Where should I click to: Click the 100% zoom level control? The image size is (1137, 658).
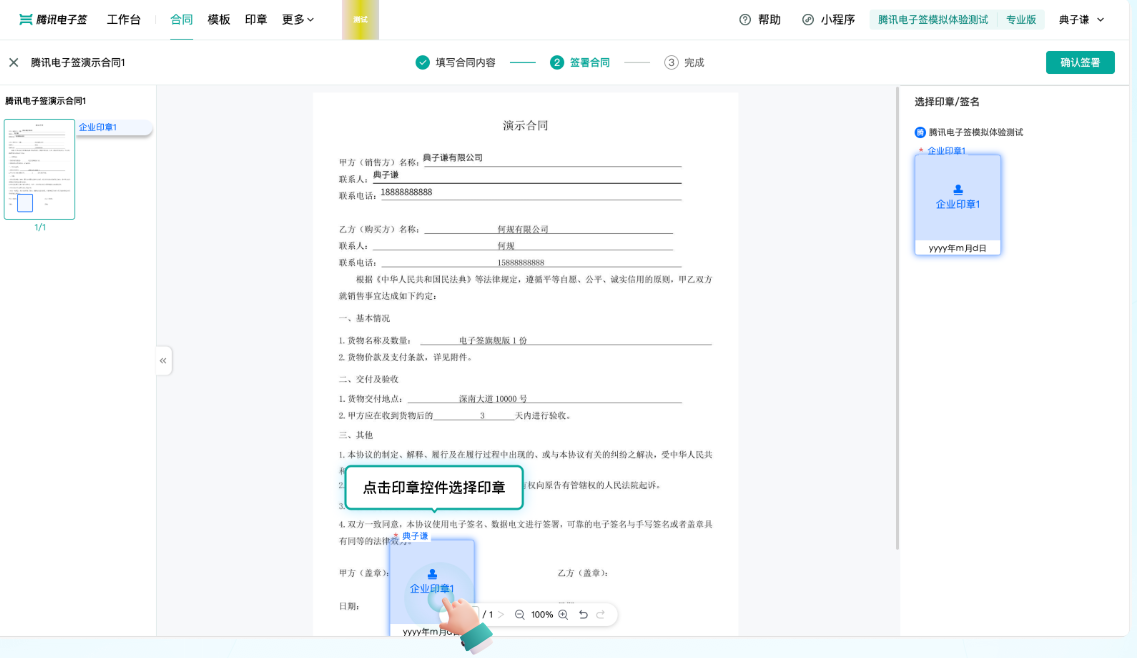pos(542,614)
